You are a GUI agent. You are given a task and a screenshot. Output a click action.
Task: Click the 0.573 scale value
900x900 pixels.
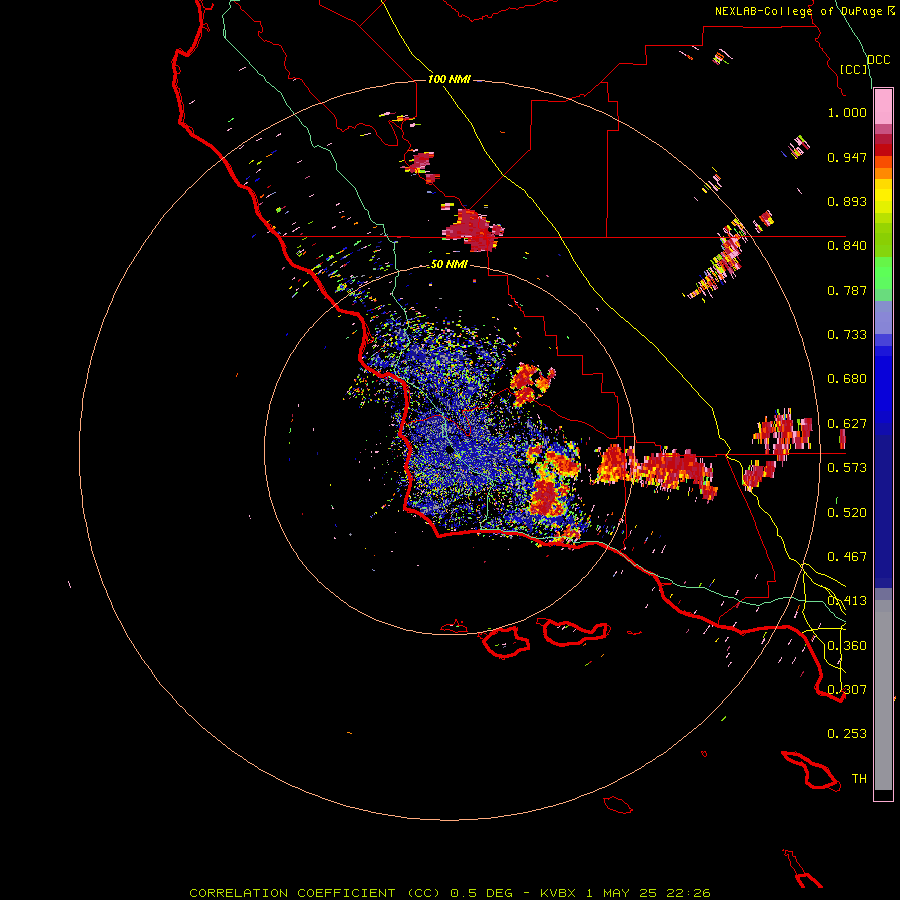pyautogui.click(x=847, y=468)
